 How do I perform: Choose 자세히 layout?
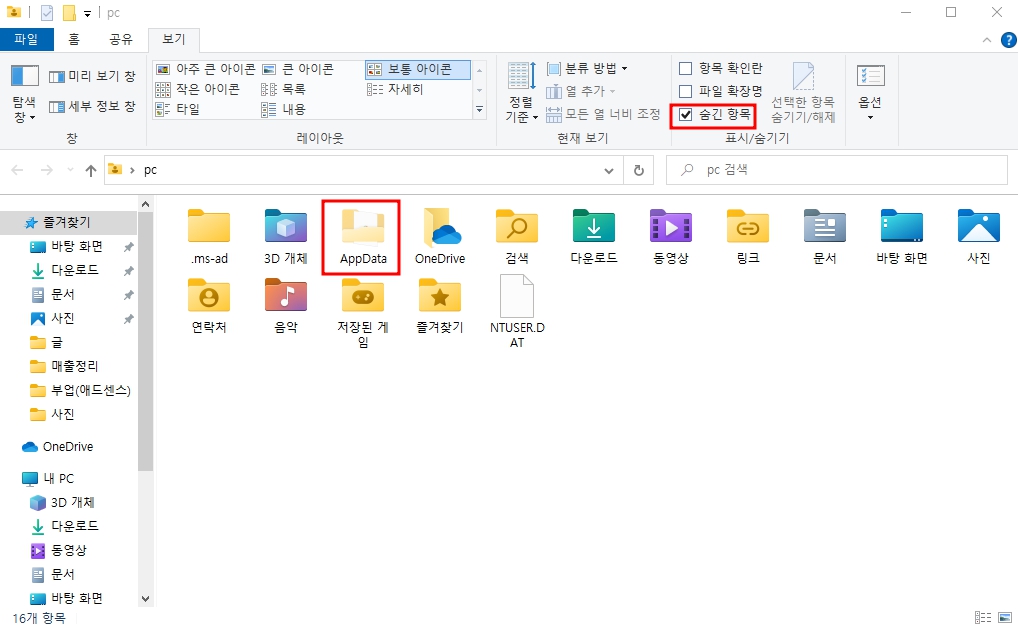coord(395,89)
